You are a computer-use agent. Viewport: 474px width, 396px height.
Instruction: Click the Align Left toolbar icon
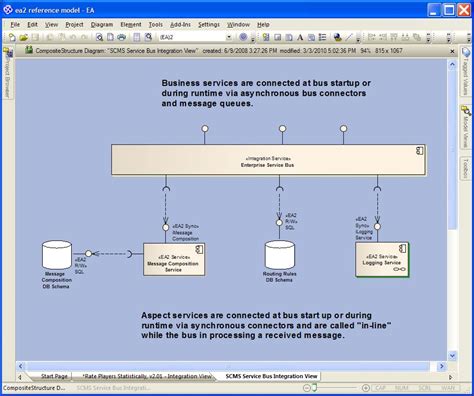click(x=371, y=37)
